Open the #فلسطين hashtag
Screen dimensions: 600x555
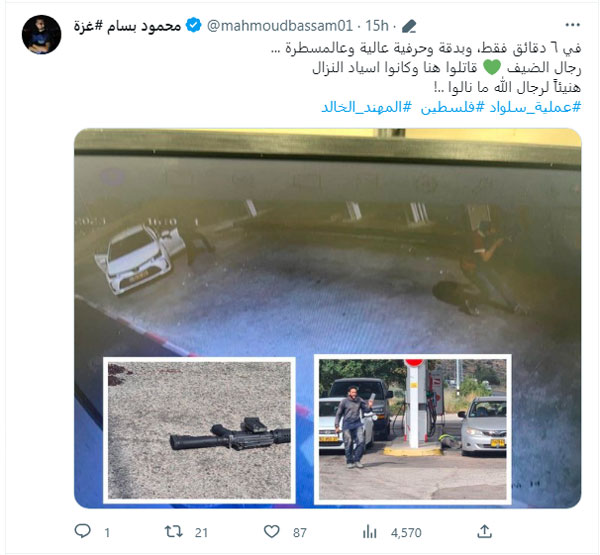point(453,107)
